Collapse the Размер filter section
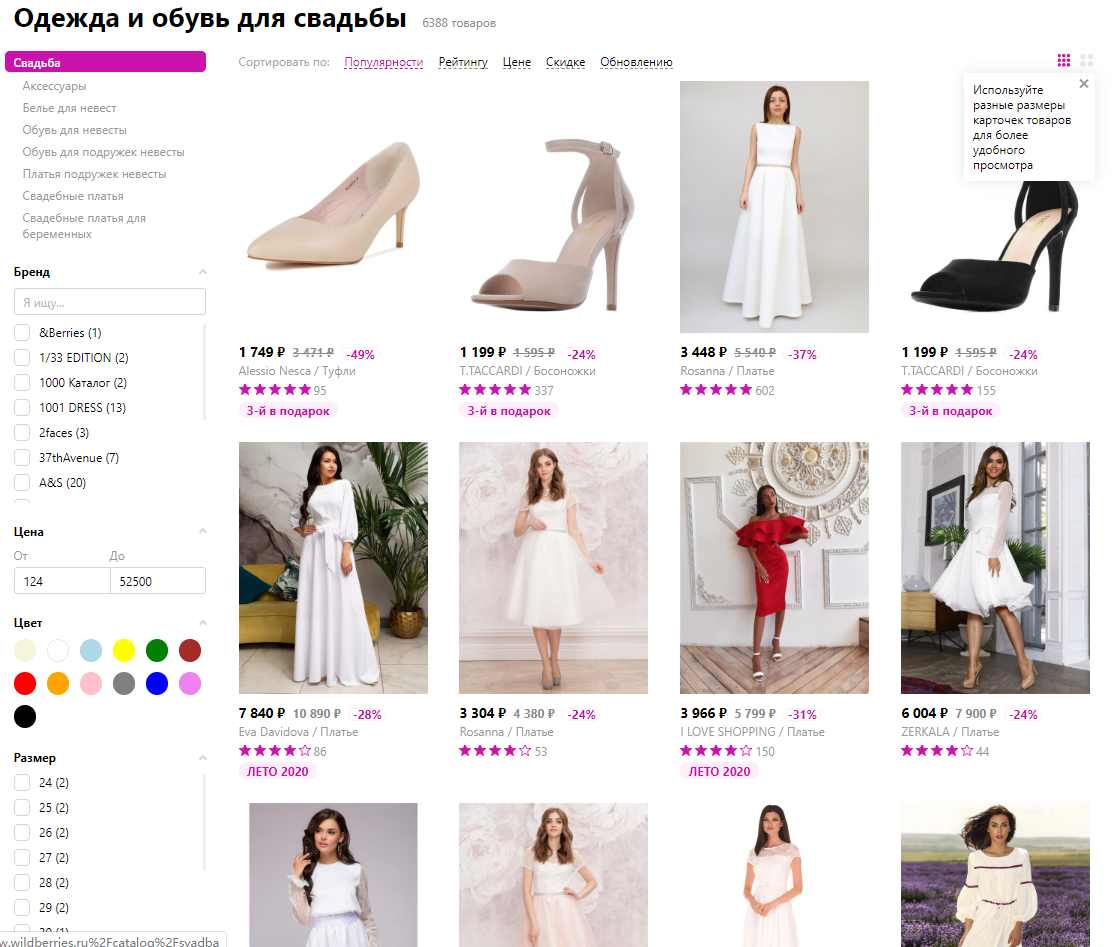 [202, 758]
